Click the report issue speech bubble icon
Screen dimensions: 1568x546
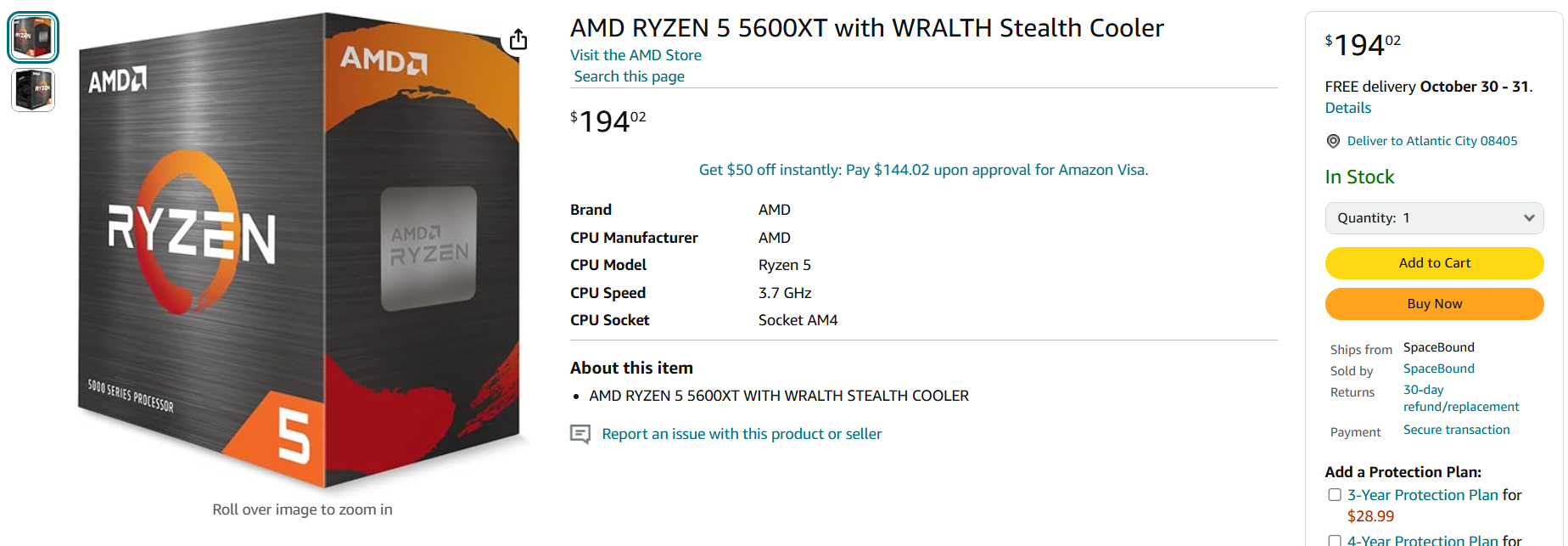click(x=580, y=435)
